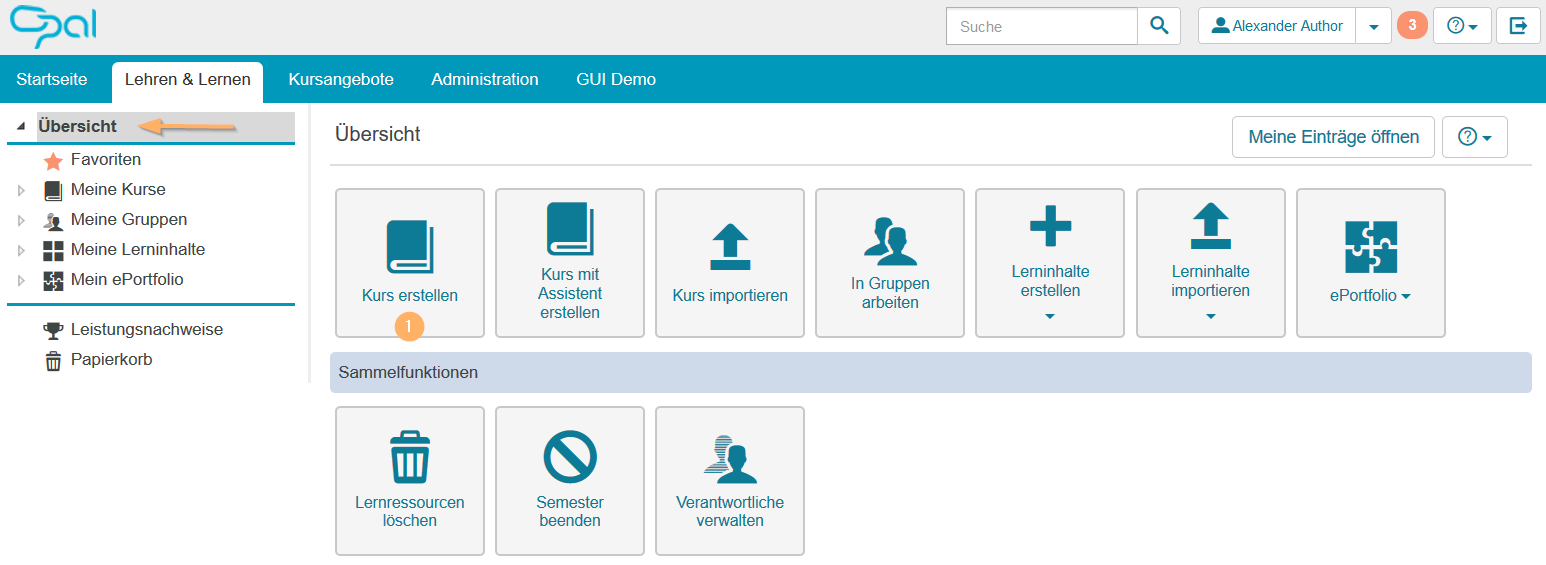Click the logout icon in top bar
1546x565 pixels.
1518,26
